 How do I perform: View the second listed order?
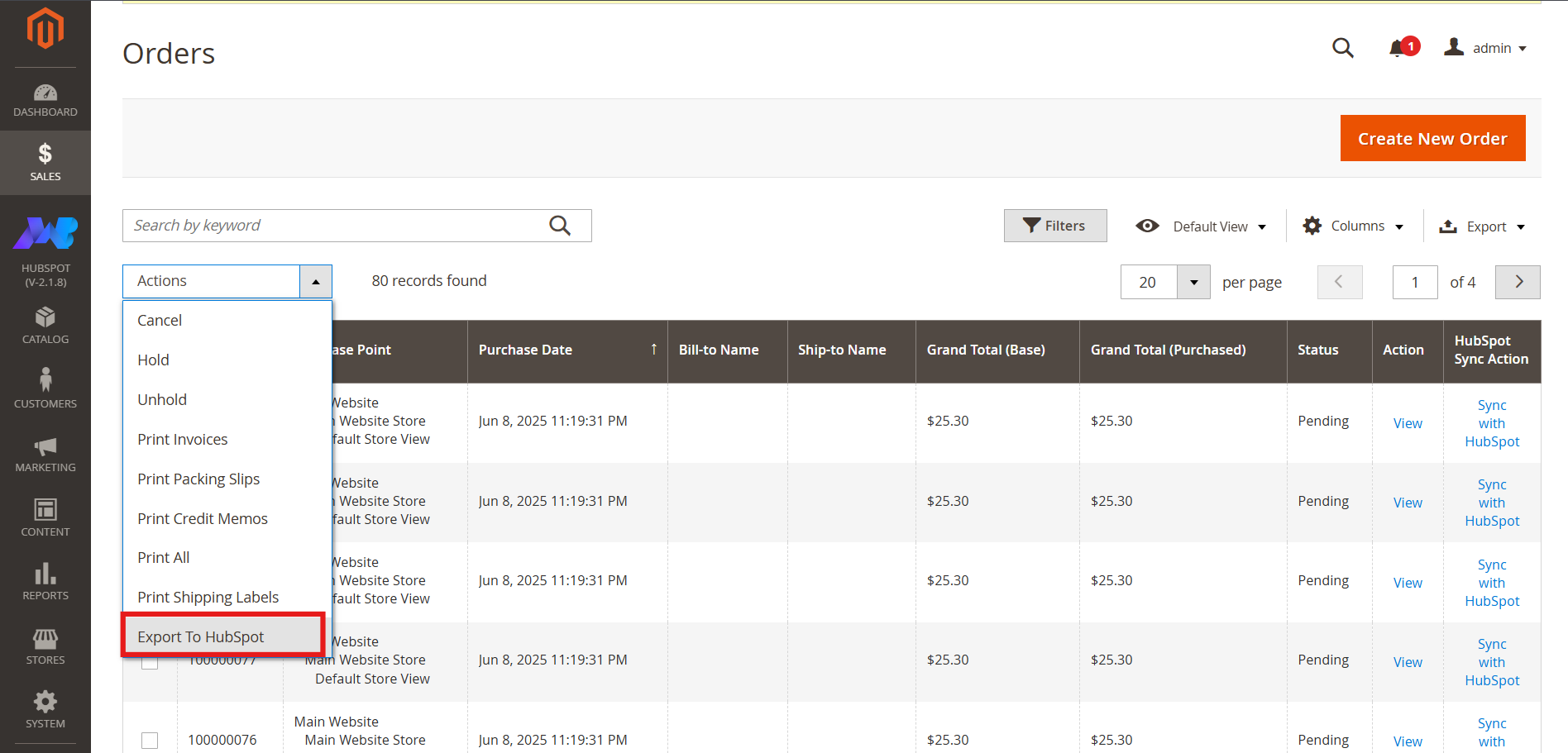click(x=1408, y=503)
